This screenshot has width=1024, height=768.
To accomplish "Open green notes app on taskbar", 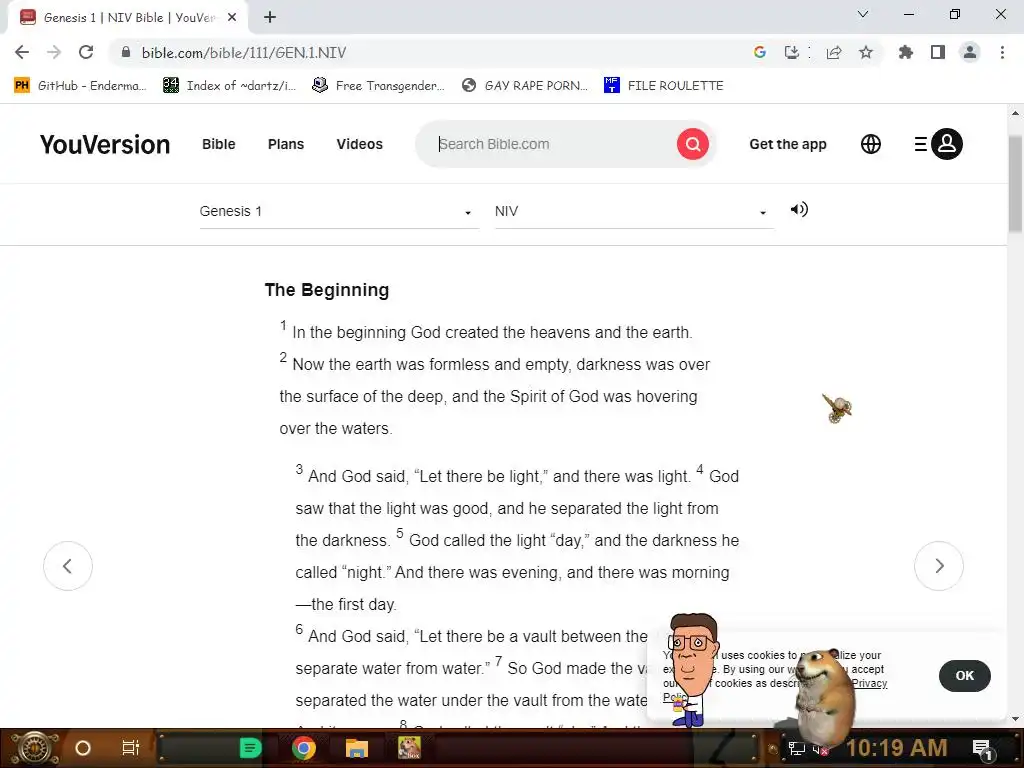I will (250, 748).
